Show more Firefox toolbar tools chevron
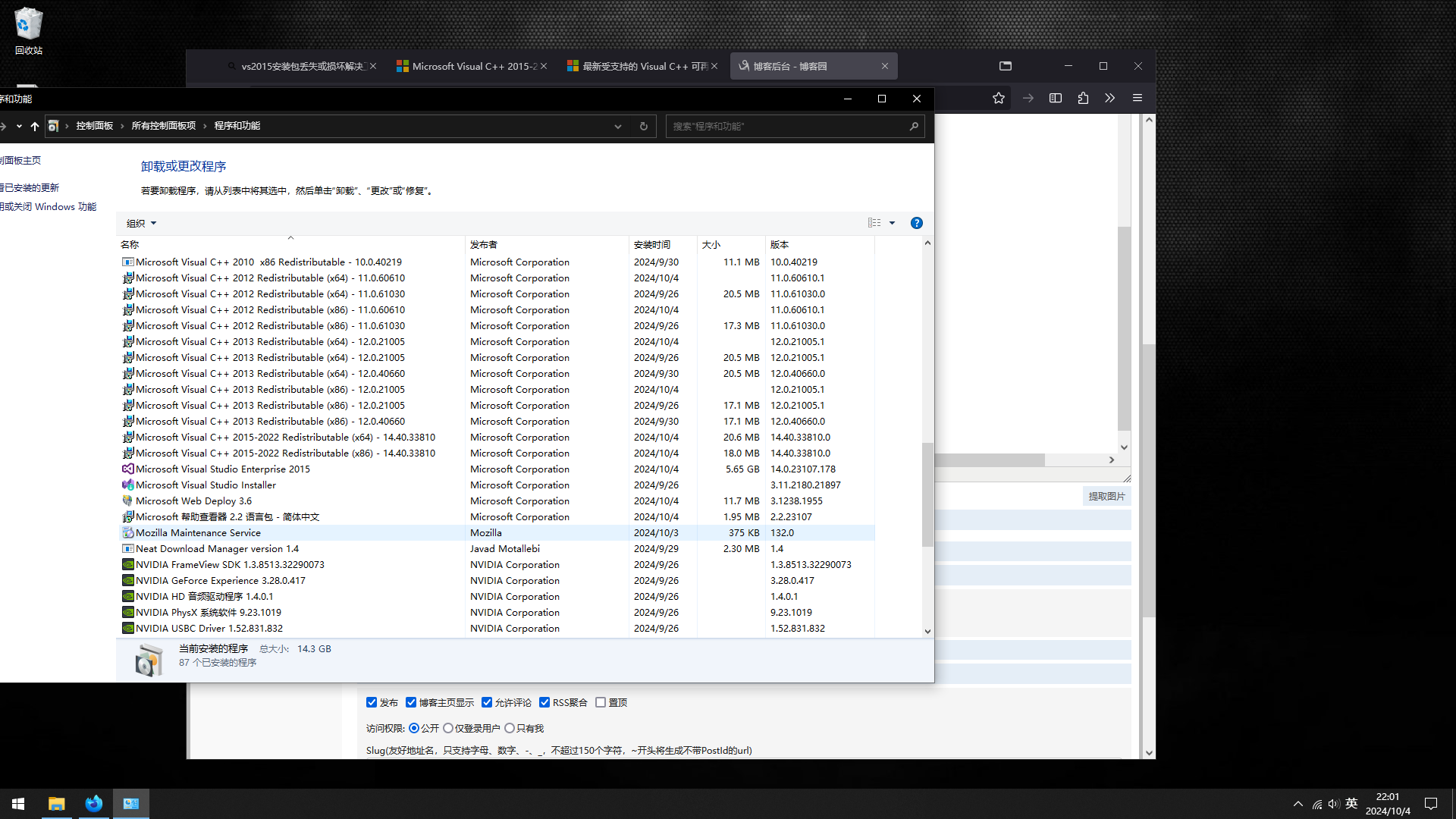1456x819 pixels. click(1110, 98)
